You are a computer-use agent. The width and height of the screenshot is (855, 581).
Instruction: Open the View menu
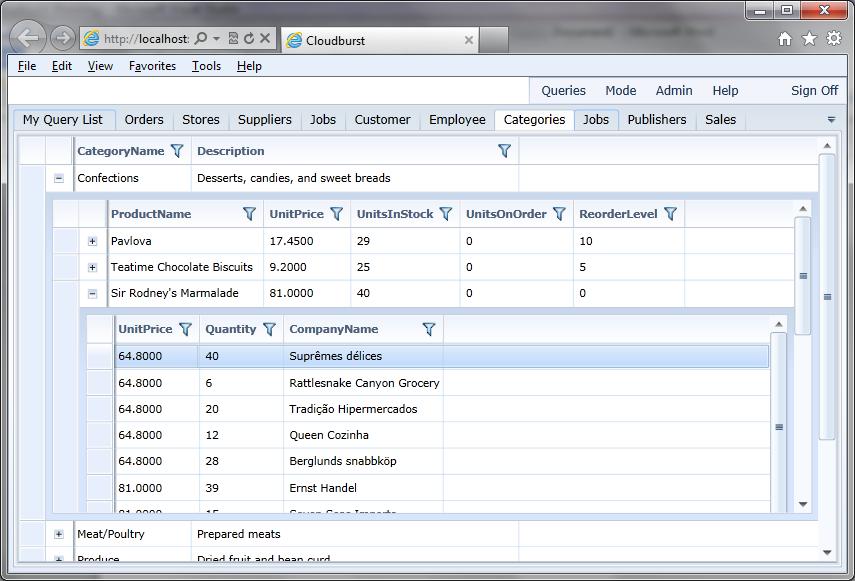(100, 66)
